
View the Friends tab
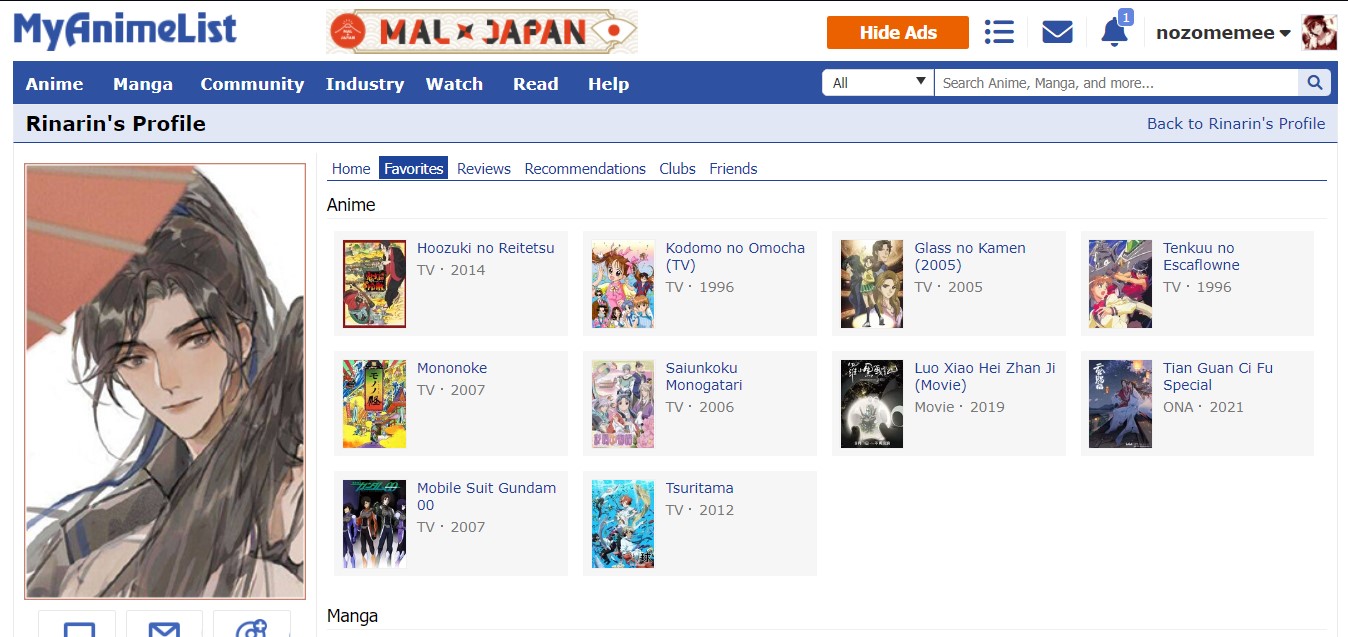pyautogui.click(x=733, y=169)
